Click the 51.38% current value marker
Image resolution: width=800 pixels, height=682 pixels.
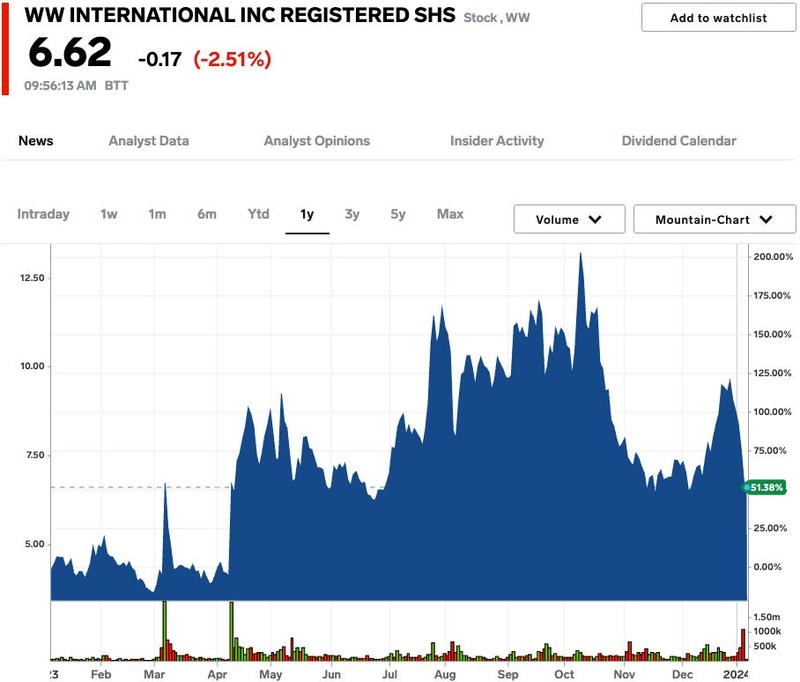click(x=765, y=488)
